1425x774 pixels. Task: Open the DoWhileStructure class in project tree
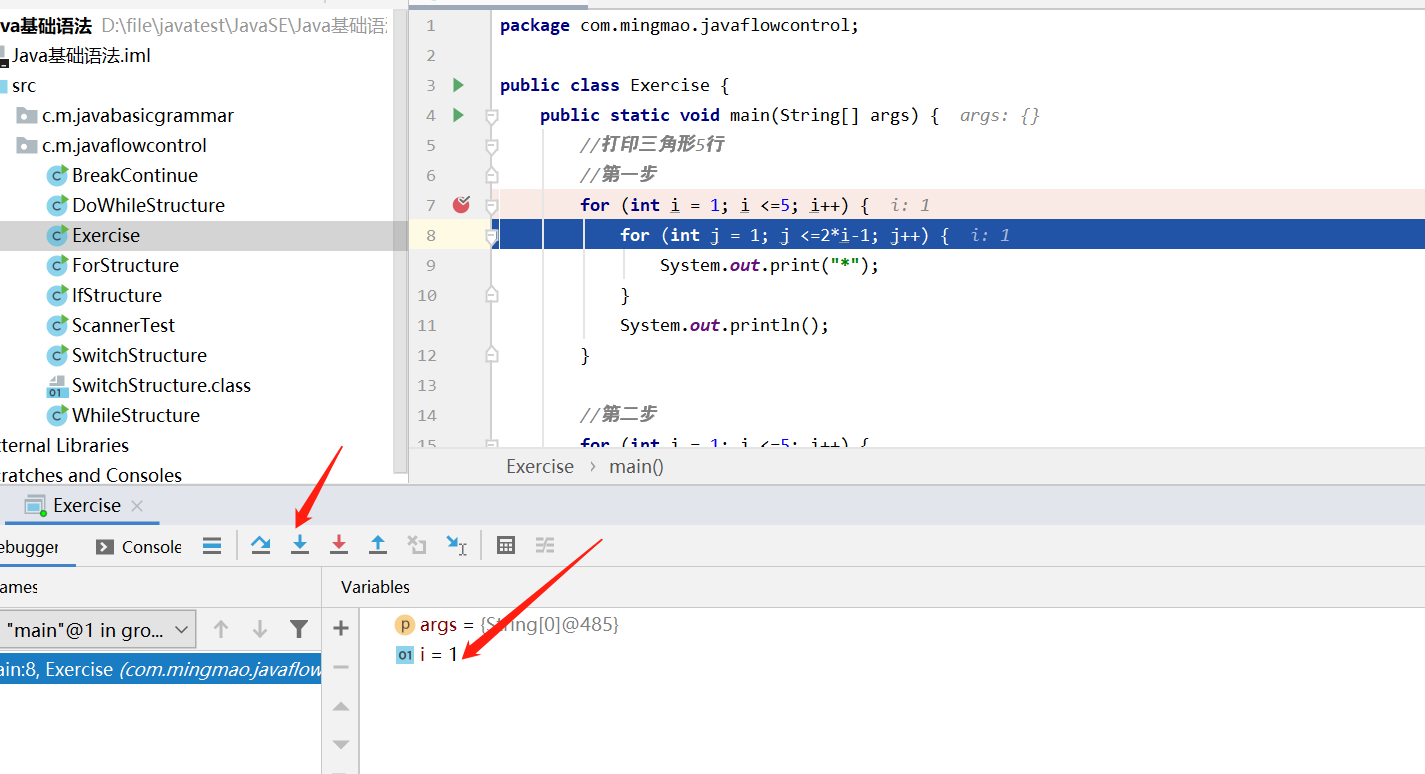[148, 205]
